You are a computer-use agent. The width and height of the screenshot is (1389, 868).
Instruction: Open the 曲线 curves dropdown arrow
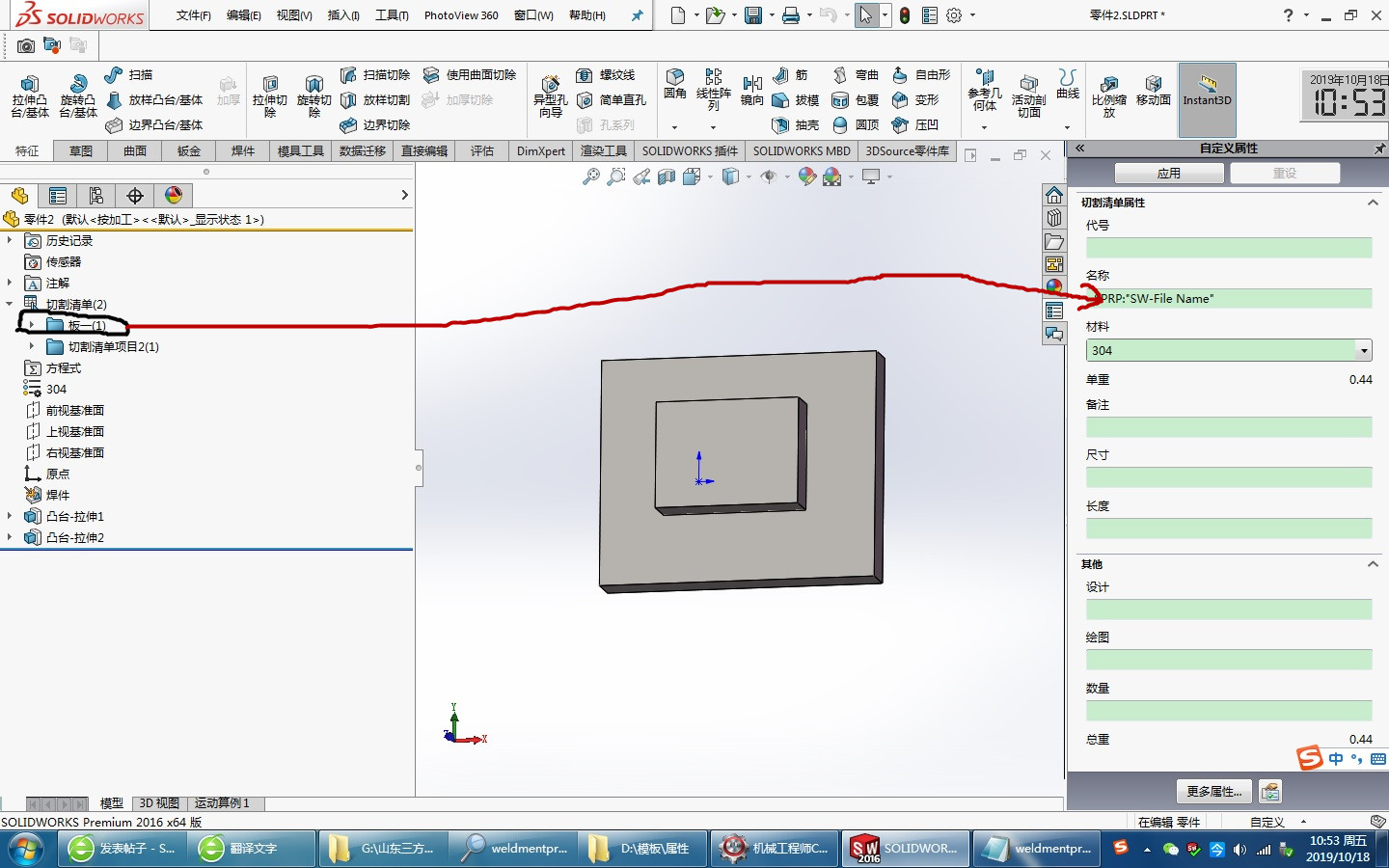[x=1067, y=127]
